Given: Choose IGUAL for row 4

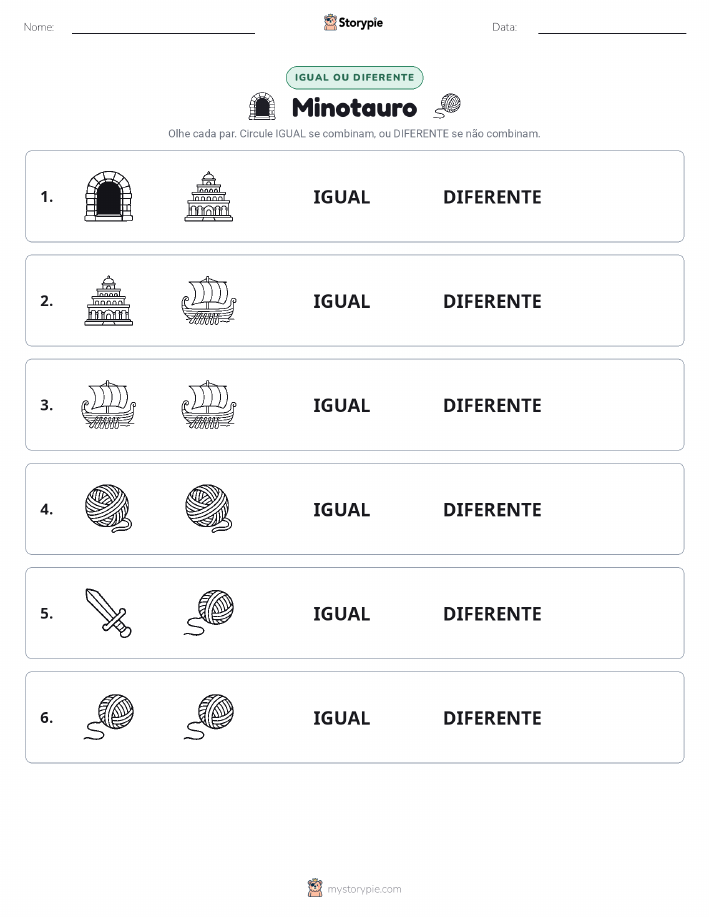Looking at the screenshot, I should 342,509.
